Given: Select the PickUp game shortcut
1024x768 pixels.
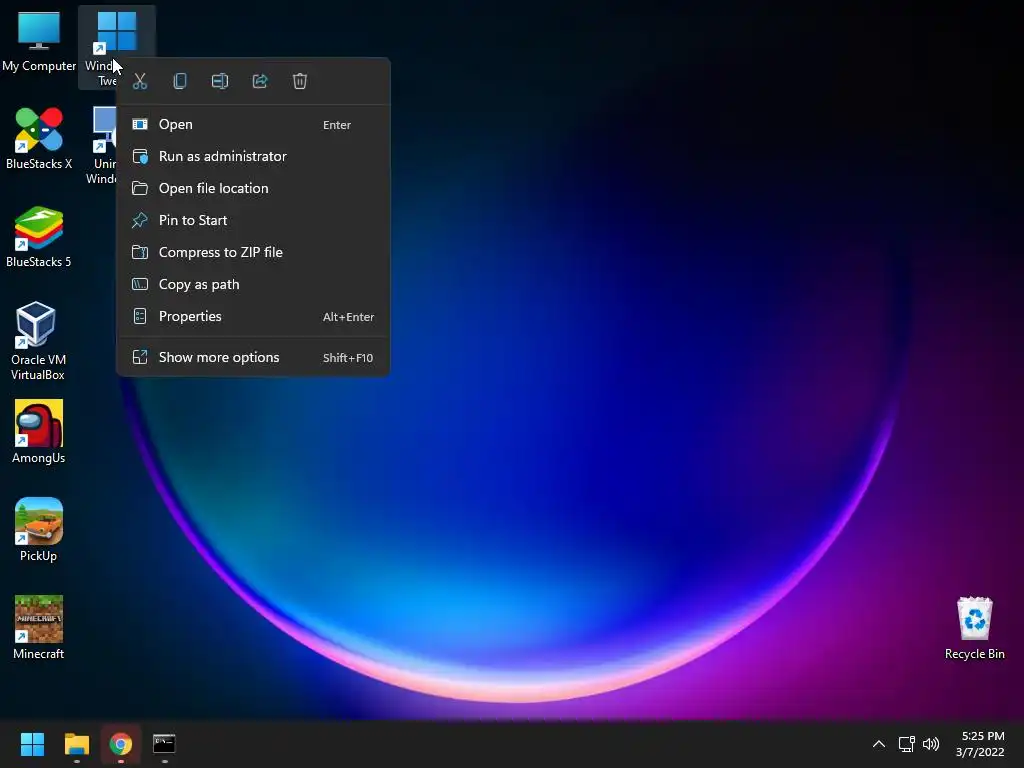Looking at the screenshot, I should click(39, 530).
